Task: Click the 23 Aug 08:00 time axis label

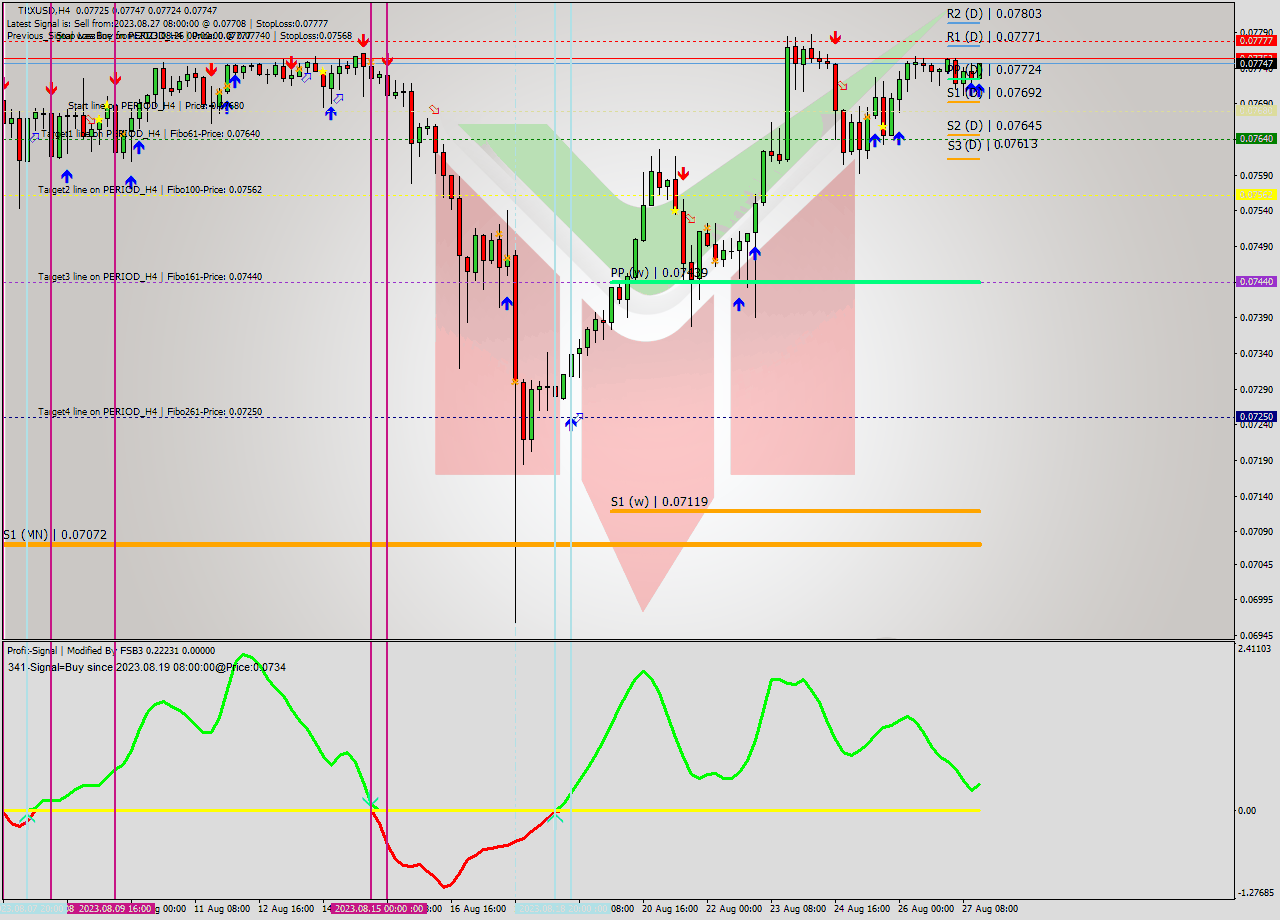Action: pyautogui.click(x=798, y=909)
